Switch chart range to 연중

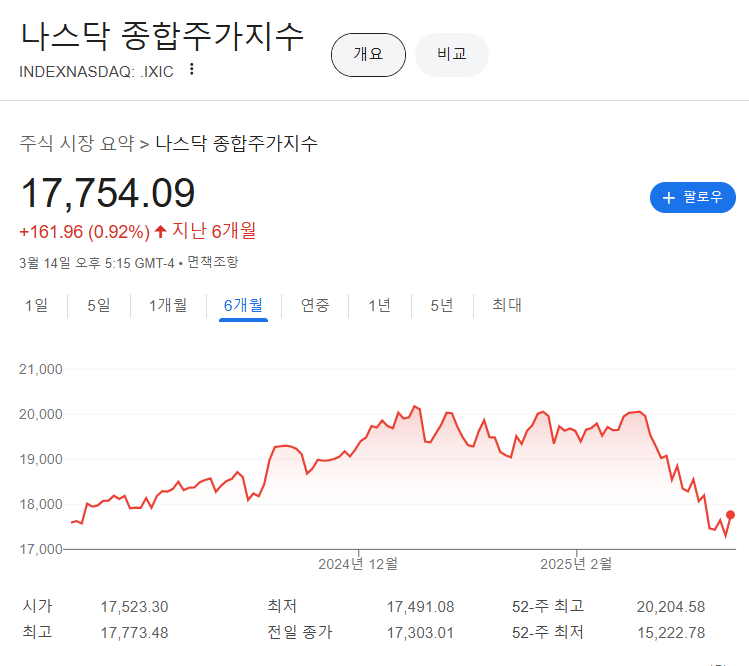click(x=315, y=305)
